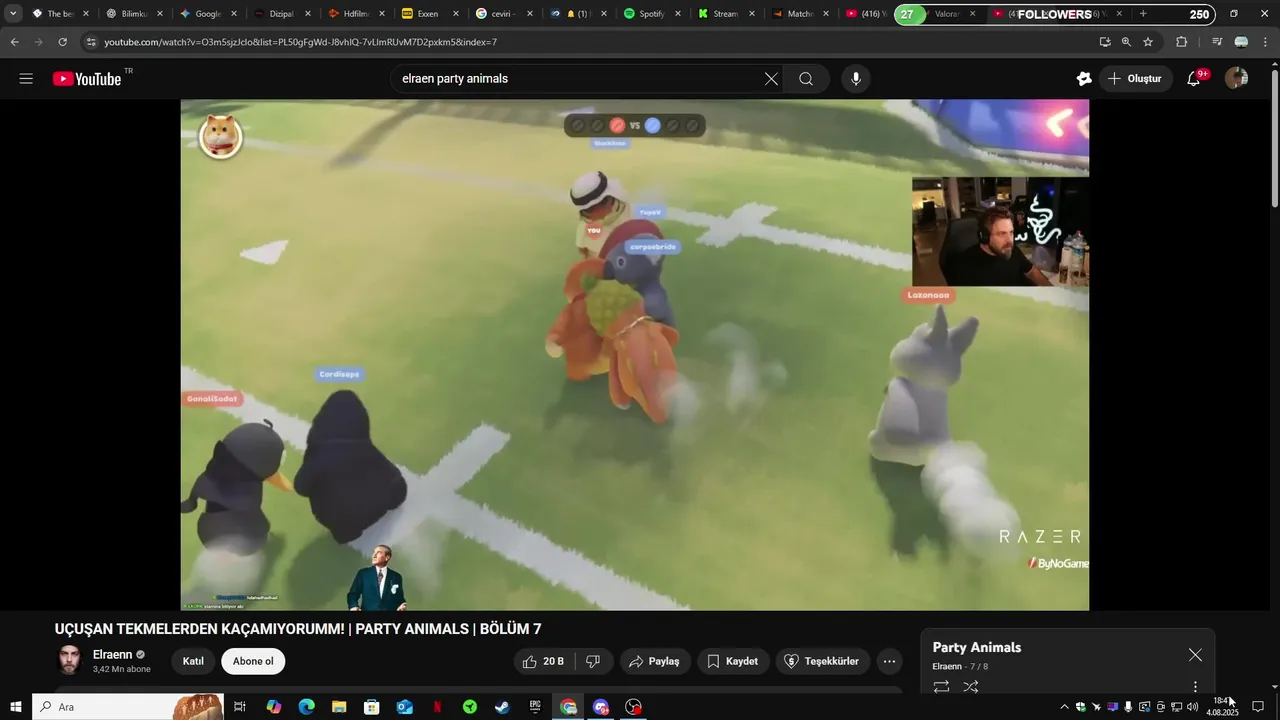The width and height of the screenshot is (1280, 720).
Task: Click the video player area
Action: pos(635,355)
